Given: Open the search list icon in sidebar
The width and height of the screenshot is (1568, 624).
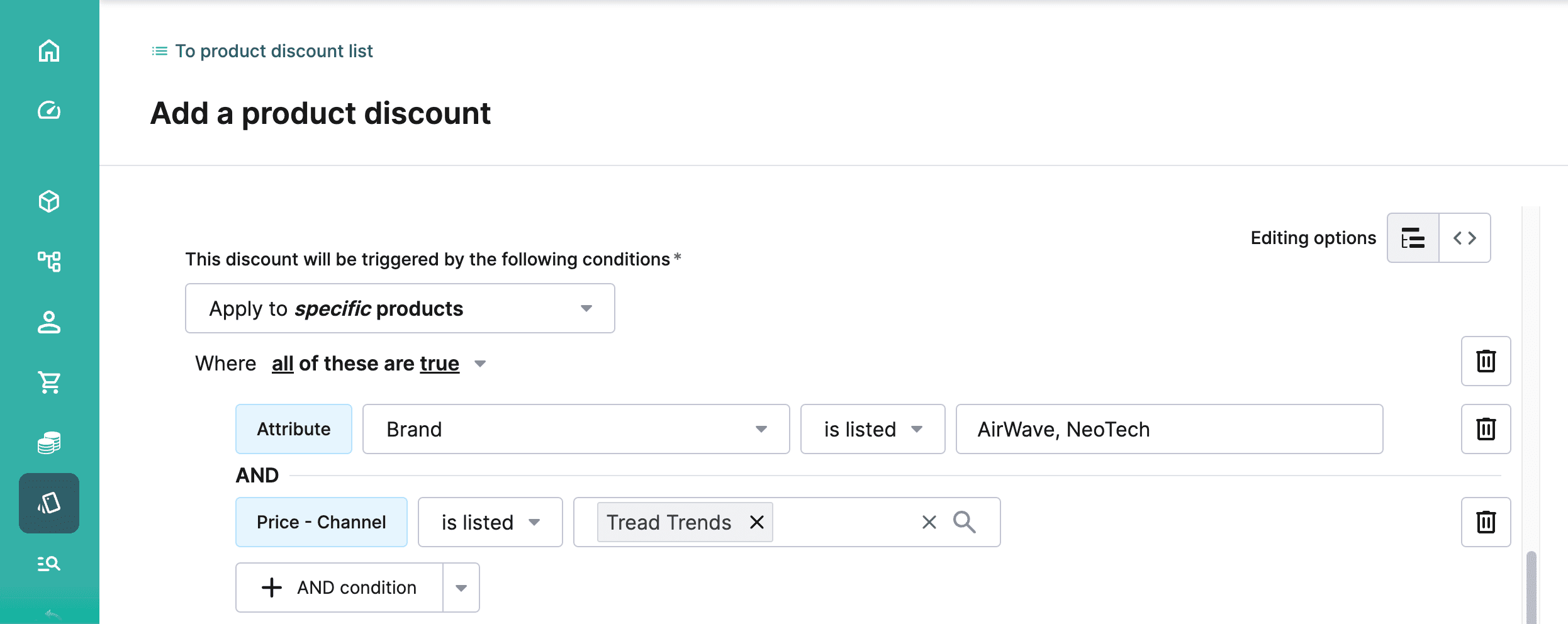Looking at the screenshot, I should (x=49, y=563).
